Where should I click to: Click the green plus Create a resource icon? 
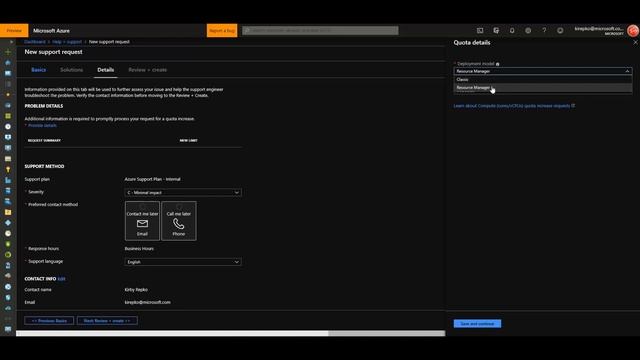tap(8, 52)
